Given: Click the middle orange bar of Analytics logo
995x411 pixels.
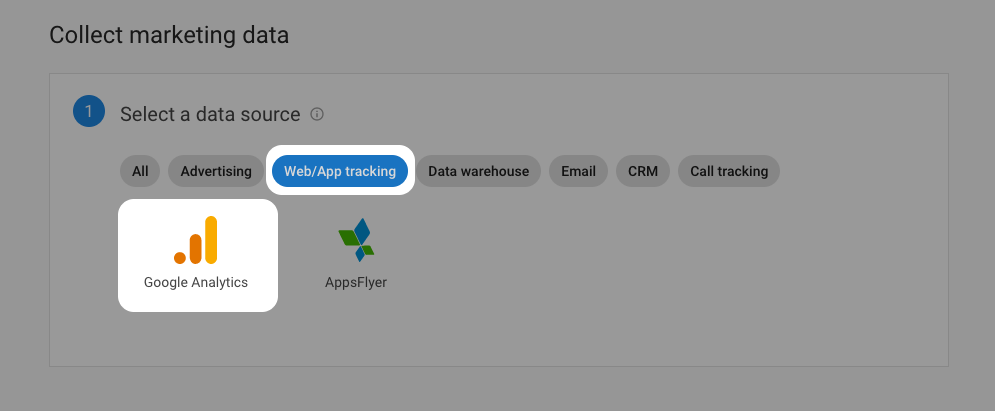Looking at the screenshot, I should [x=195, y=249].
